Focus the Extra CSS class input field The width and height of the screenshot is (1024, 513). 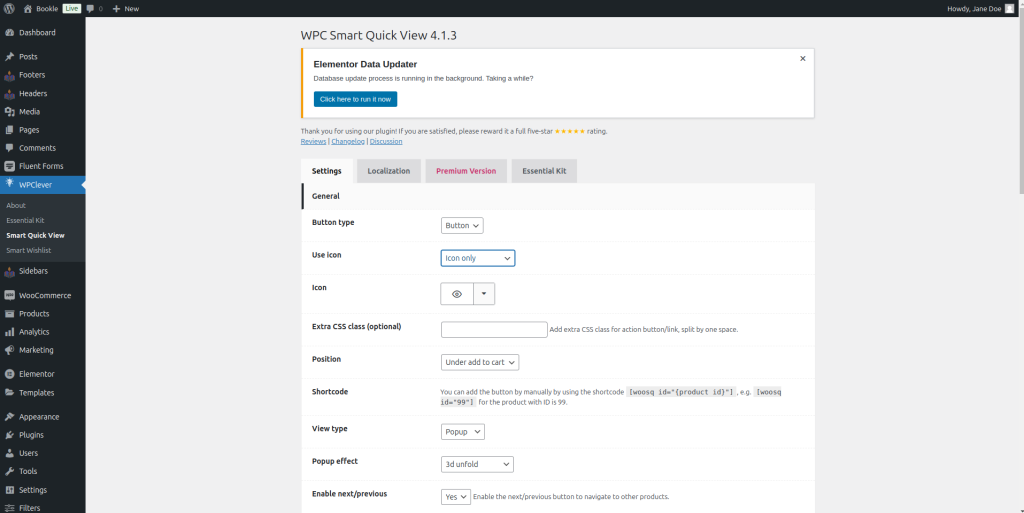click(x=494, y=330)
